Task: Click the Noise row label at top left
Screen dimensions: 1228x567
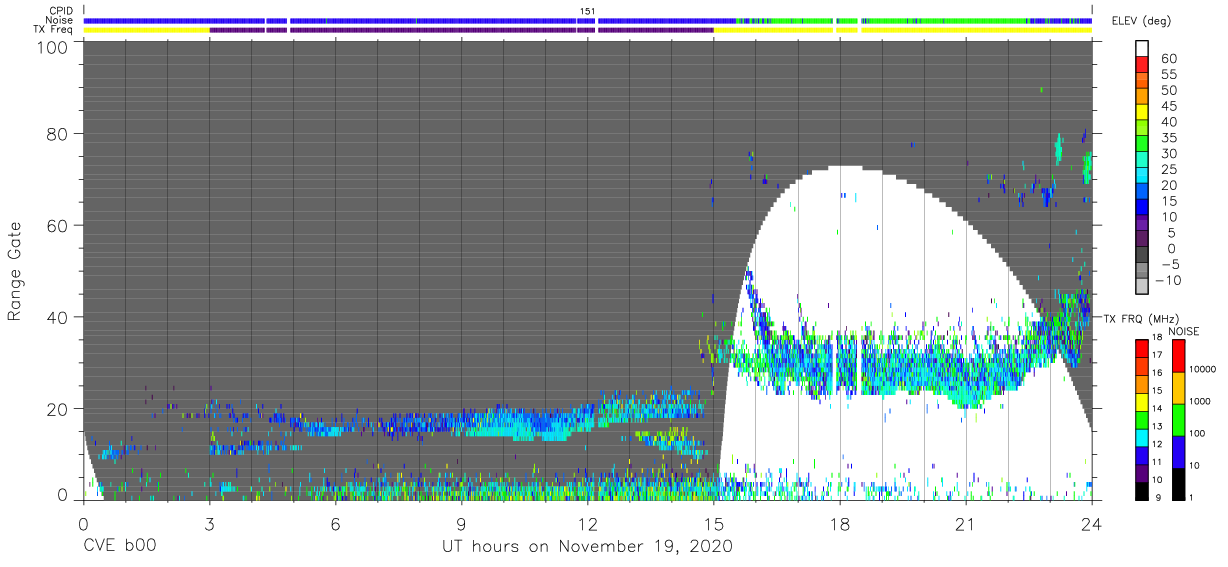Action: [x=61, y=20]
